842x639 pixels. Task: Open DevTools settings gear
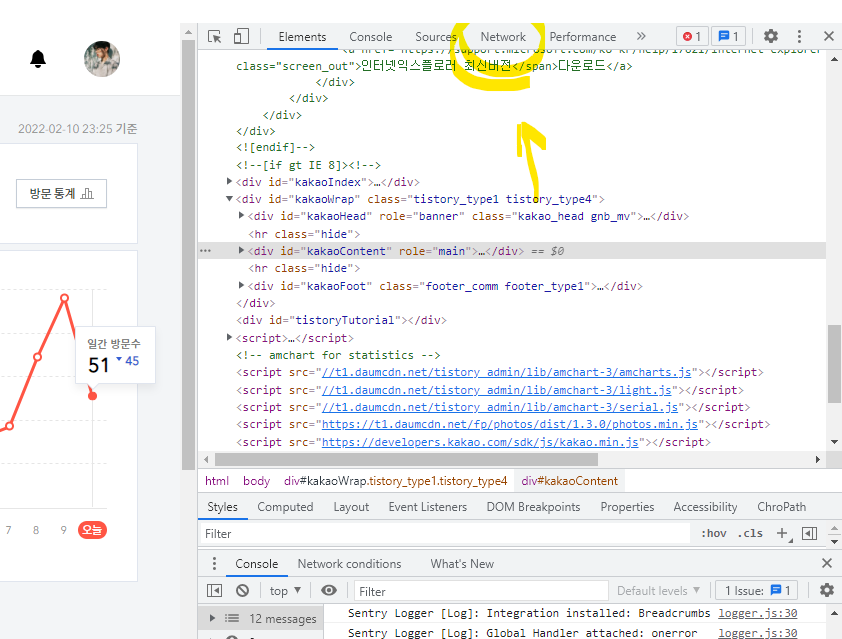click(x=771, y=36)
